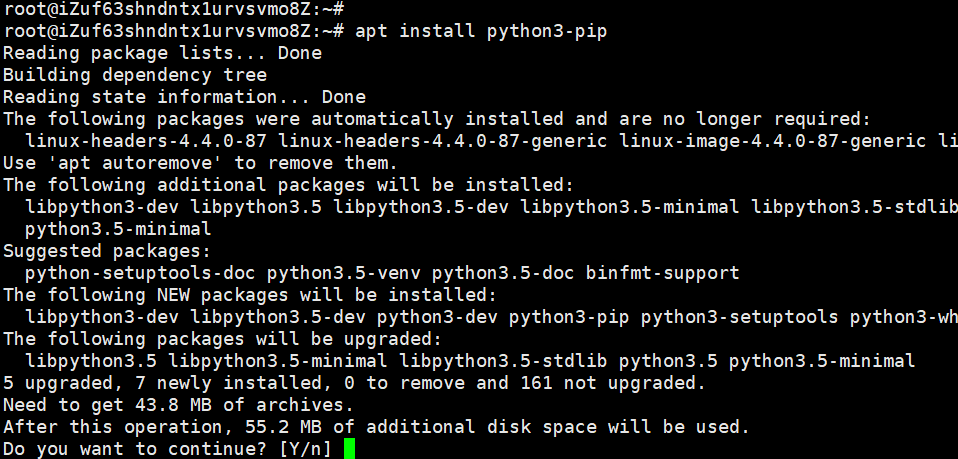Click the 'Building dependency tree' line
Image resolution: width=958 pixels, height=459 pixels.
135,75
